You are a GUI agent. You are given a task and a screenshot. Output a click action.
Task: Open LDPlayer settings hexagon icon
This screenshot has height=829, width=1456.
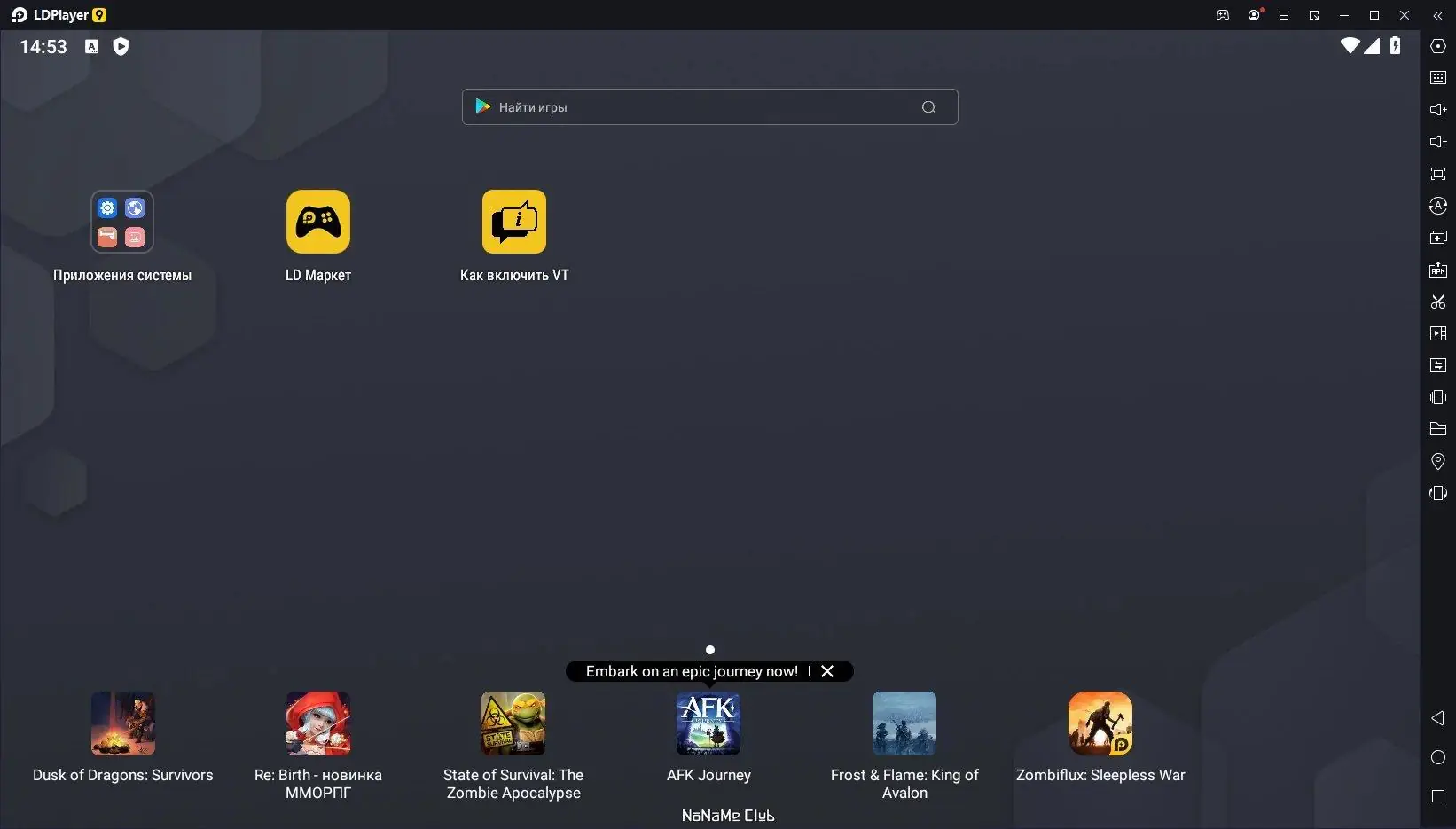[1438, 46]
